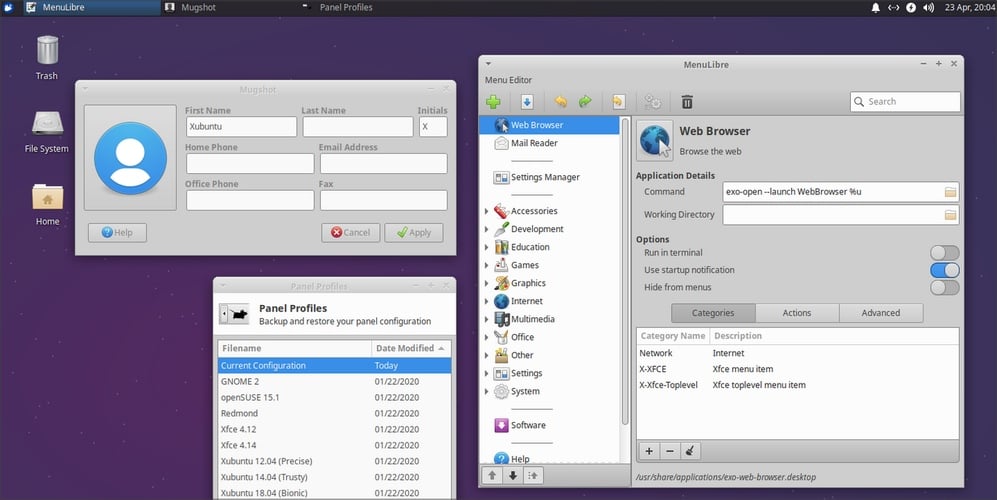Image resolution: width=997 pixels, height=500 pixels.
Task: Click the folder browse icon in Command field
Action: 950,191
